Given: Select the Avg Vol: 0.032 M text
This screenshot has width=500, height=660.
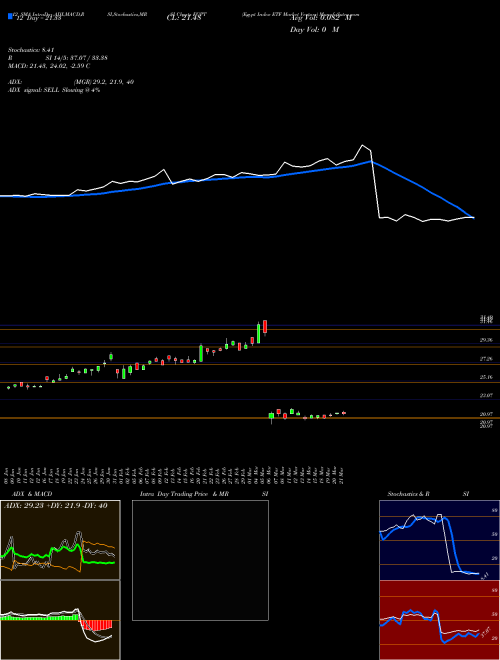Looking at the screenshot, I should pos(320,18).
